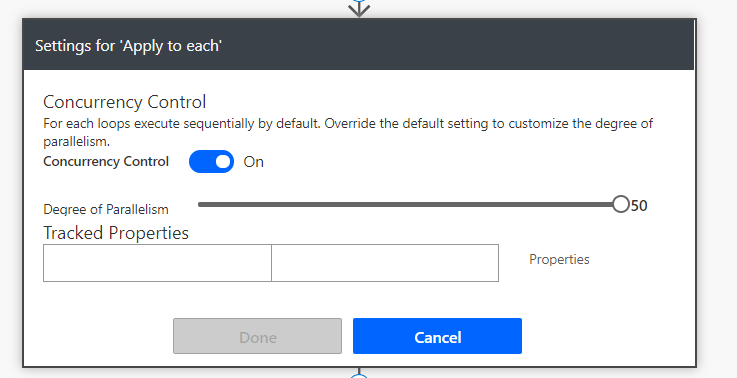Click the greyed-out Done button

257,336
